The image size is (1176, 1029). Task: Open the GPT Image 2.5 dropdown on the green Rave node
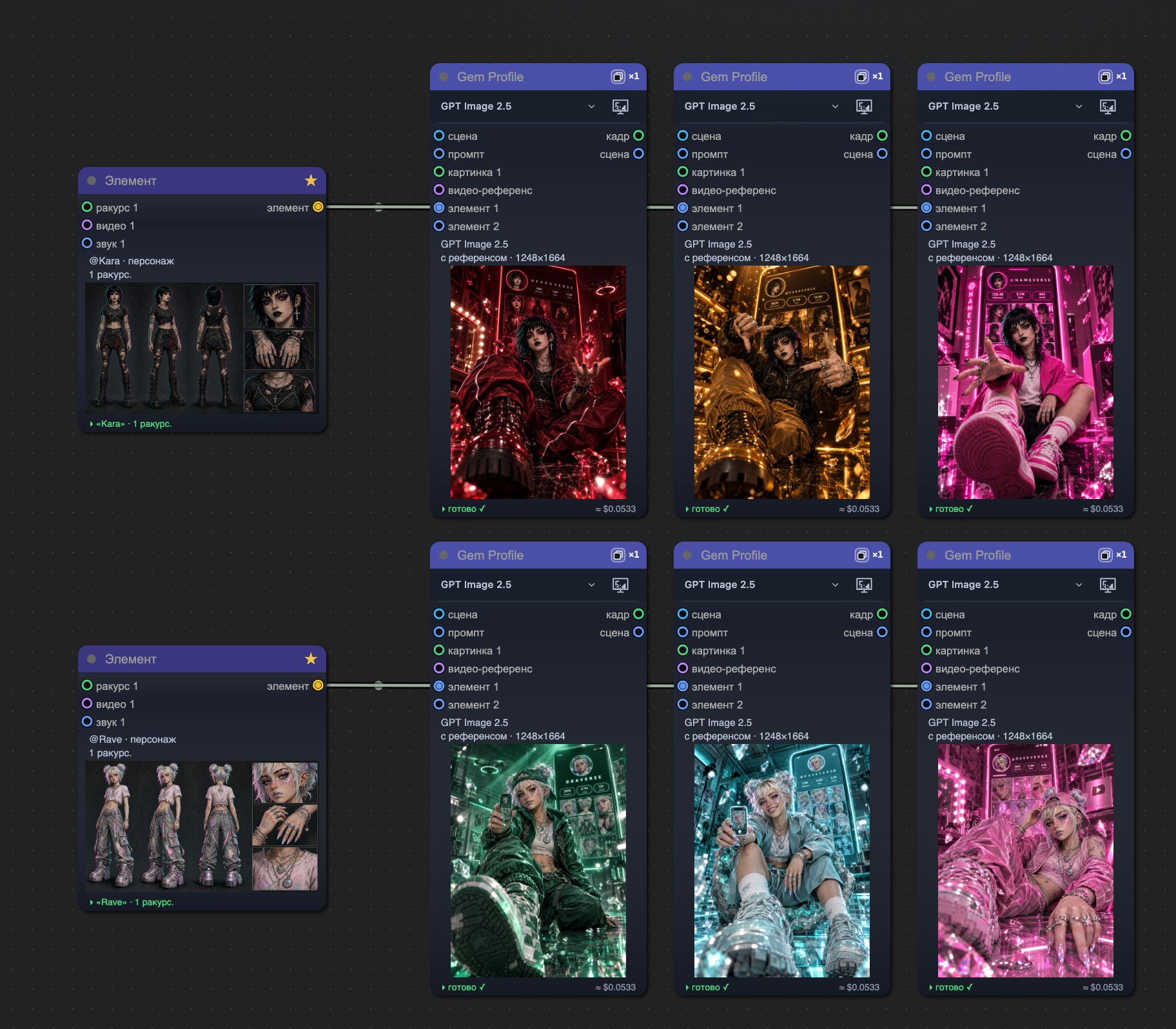click(x=518, y=585)
